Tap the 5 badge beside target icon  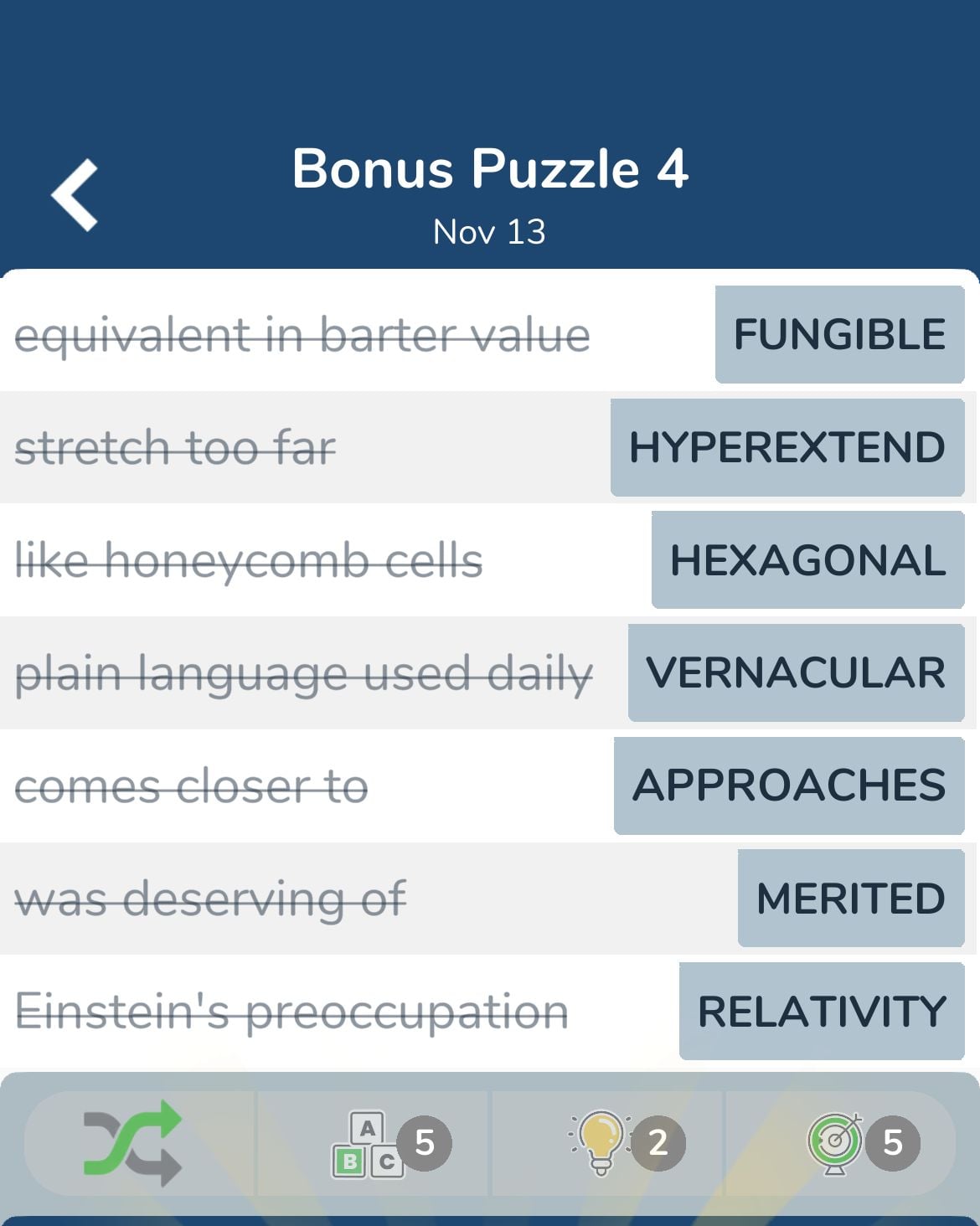tap(893, 1143)
